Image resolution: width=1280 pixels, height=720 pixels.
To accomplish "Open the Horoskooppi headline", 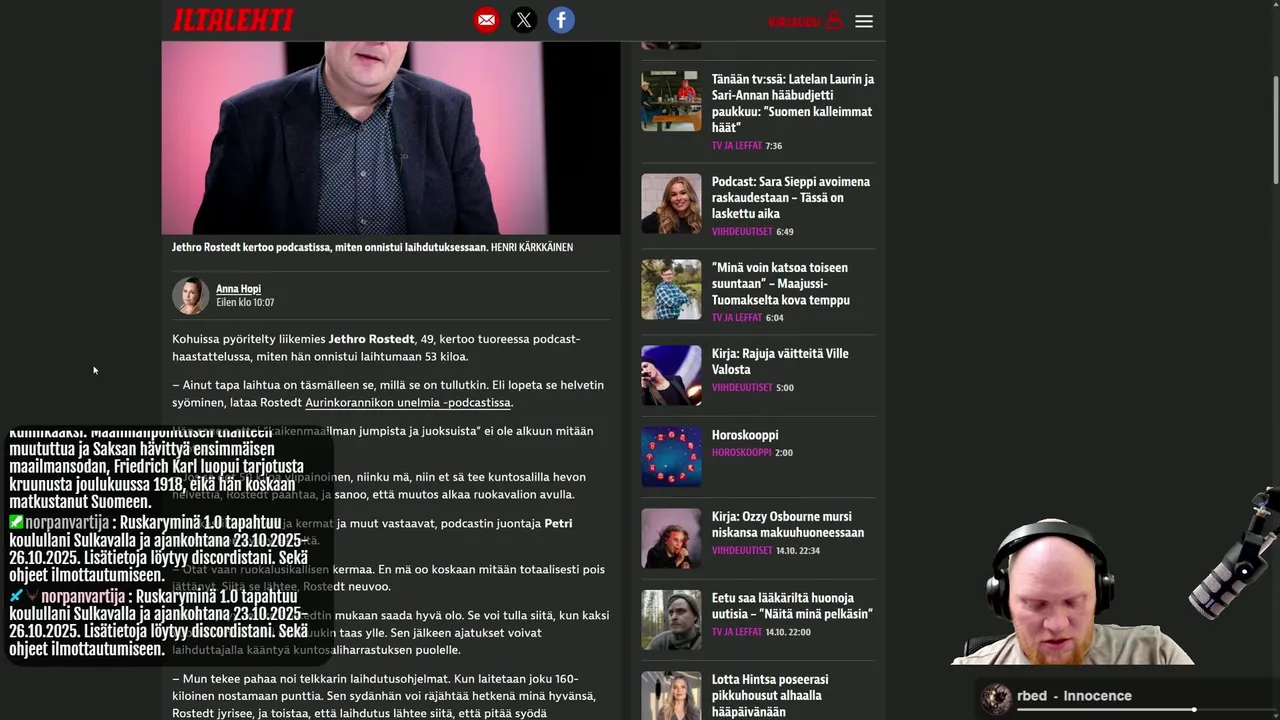I will coord(745,435).
